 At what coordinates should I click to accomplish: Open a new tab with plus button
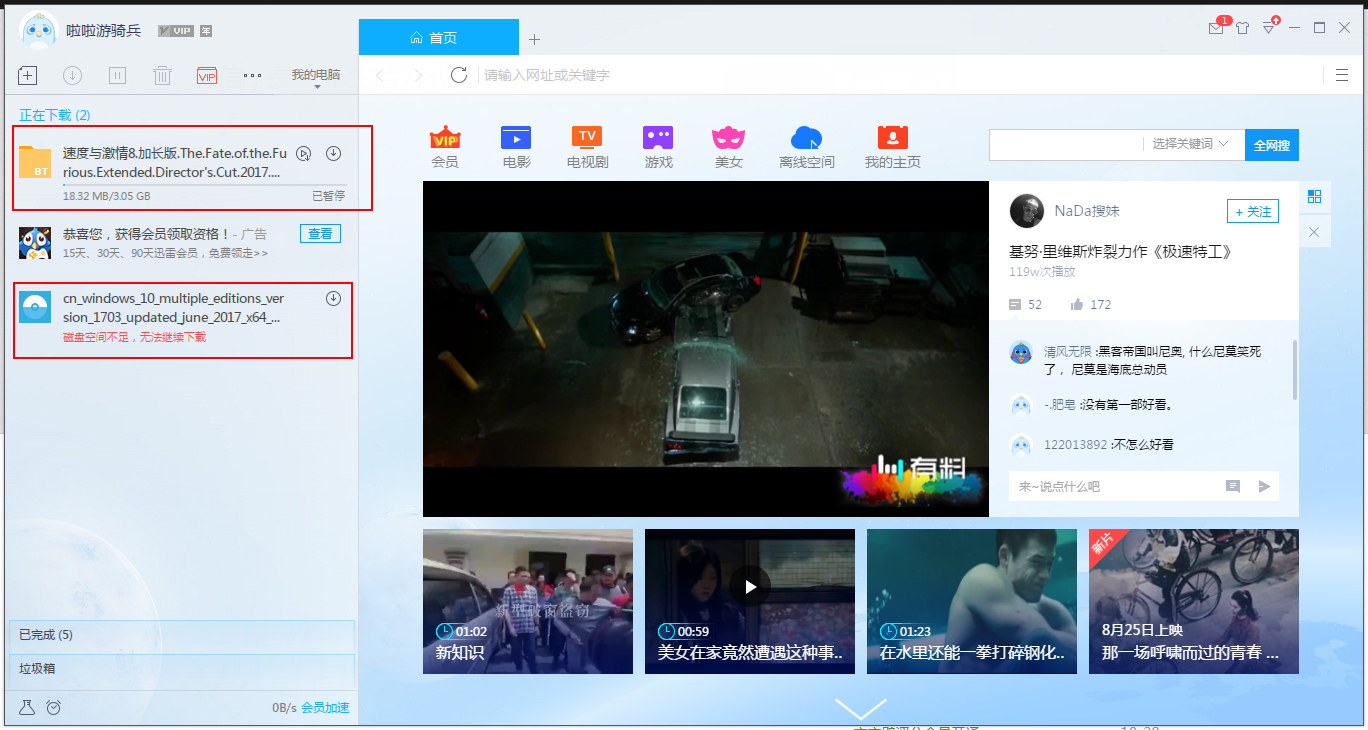(534, 39)
